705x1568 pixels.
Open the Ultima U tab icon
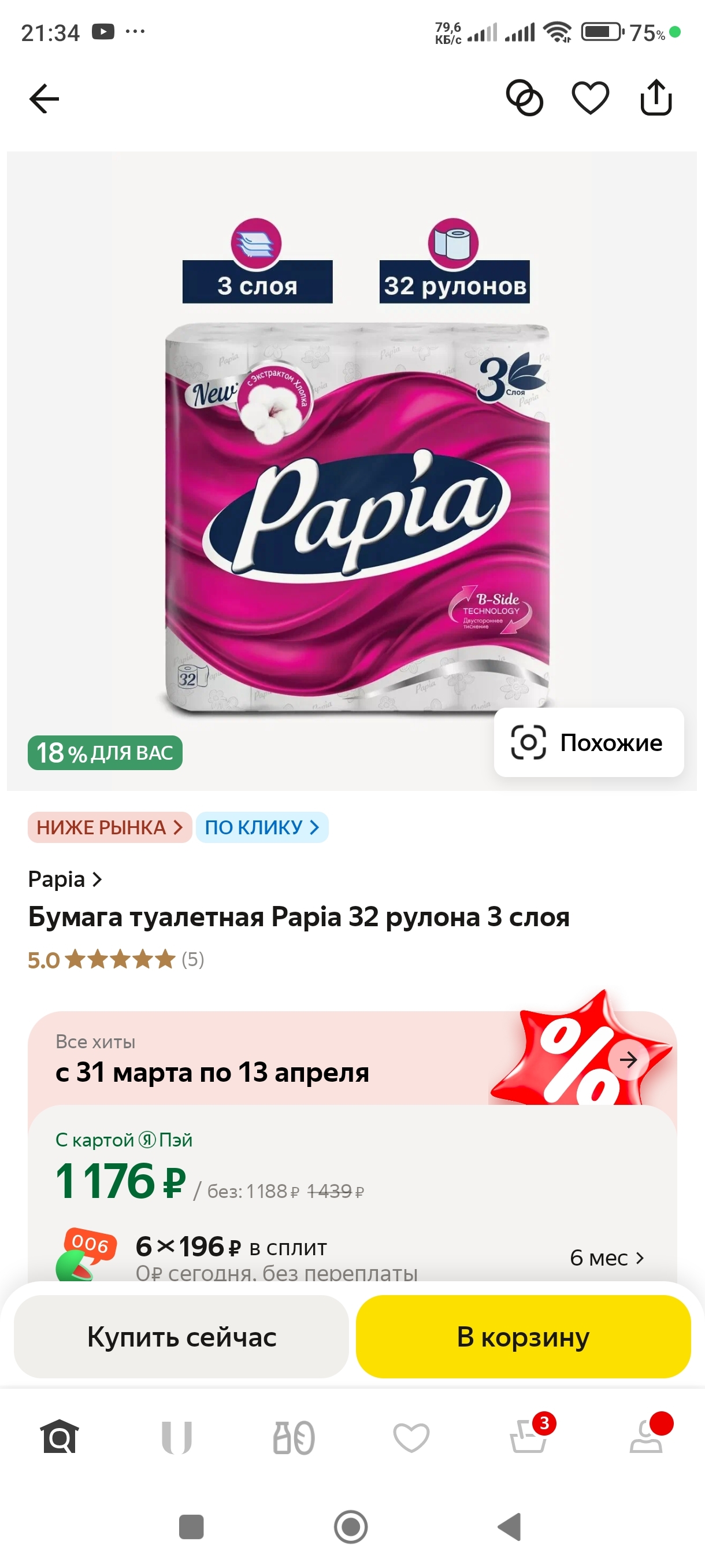pyautogui.click(x=177, y=1437)
